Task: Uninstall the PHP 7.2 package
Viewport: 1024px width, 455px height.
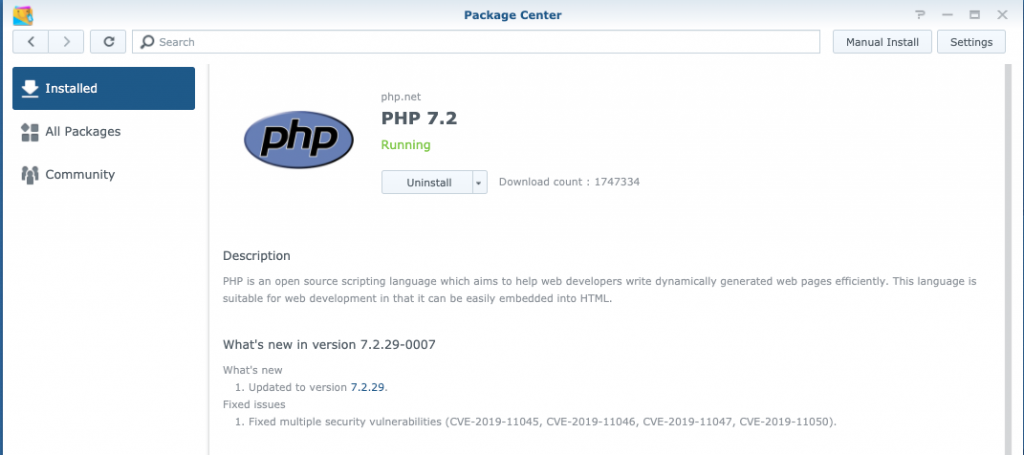Action: point(427,183)
